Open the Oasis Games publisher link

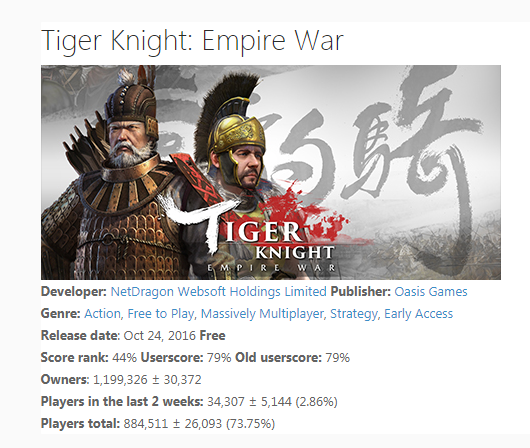click(431, 291)
